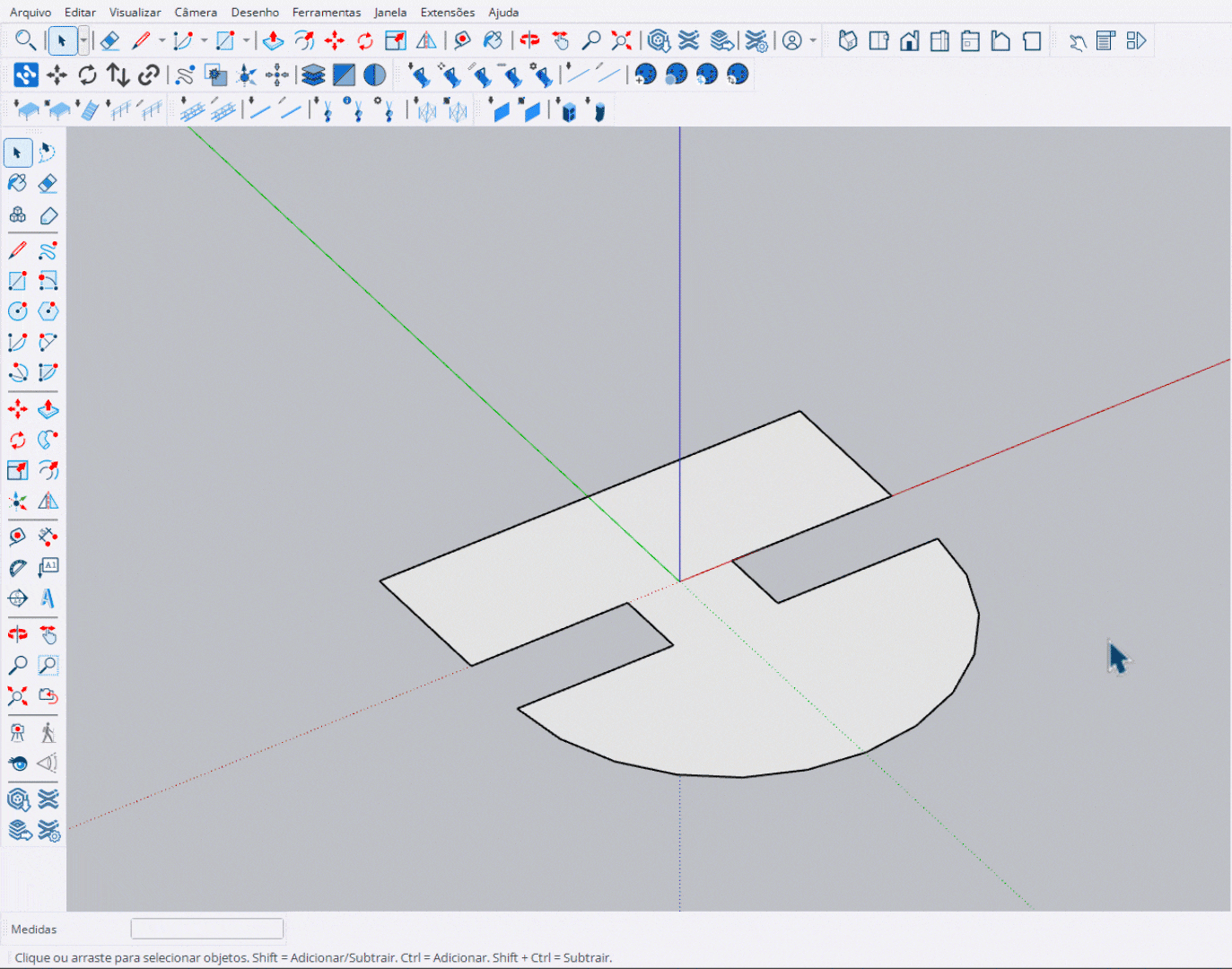This screenshot has width=1232, height=969.
Task: Select the 3D Text tool
Action: (x=48, y=598)
